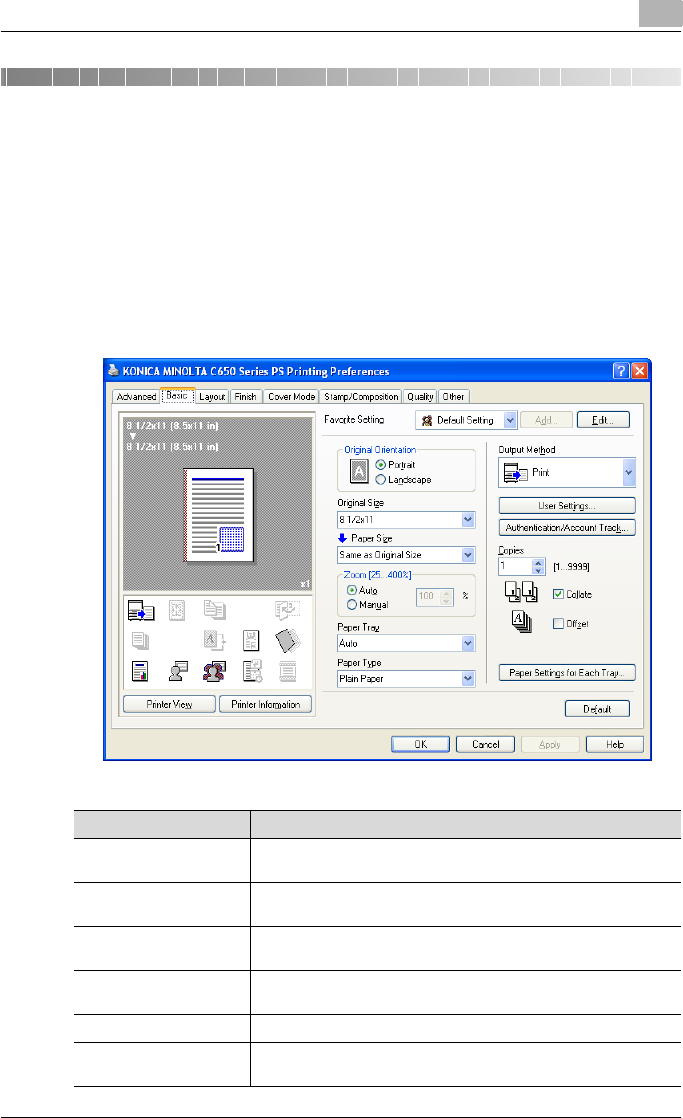
Task: Enable the Offset checkbox
Action: (x=558, y=624)
